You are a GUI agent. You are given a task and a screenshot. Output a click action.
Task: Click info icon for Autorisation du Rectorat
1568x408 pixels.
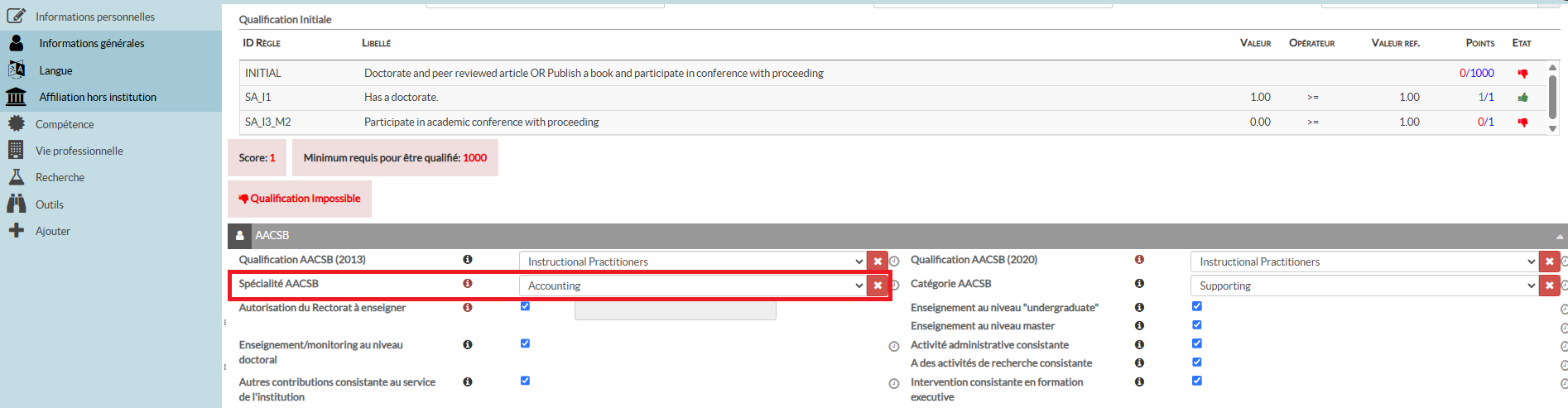[x=468, y=308]
